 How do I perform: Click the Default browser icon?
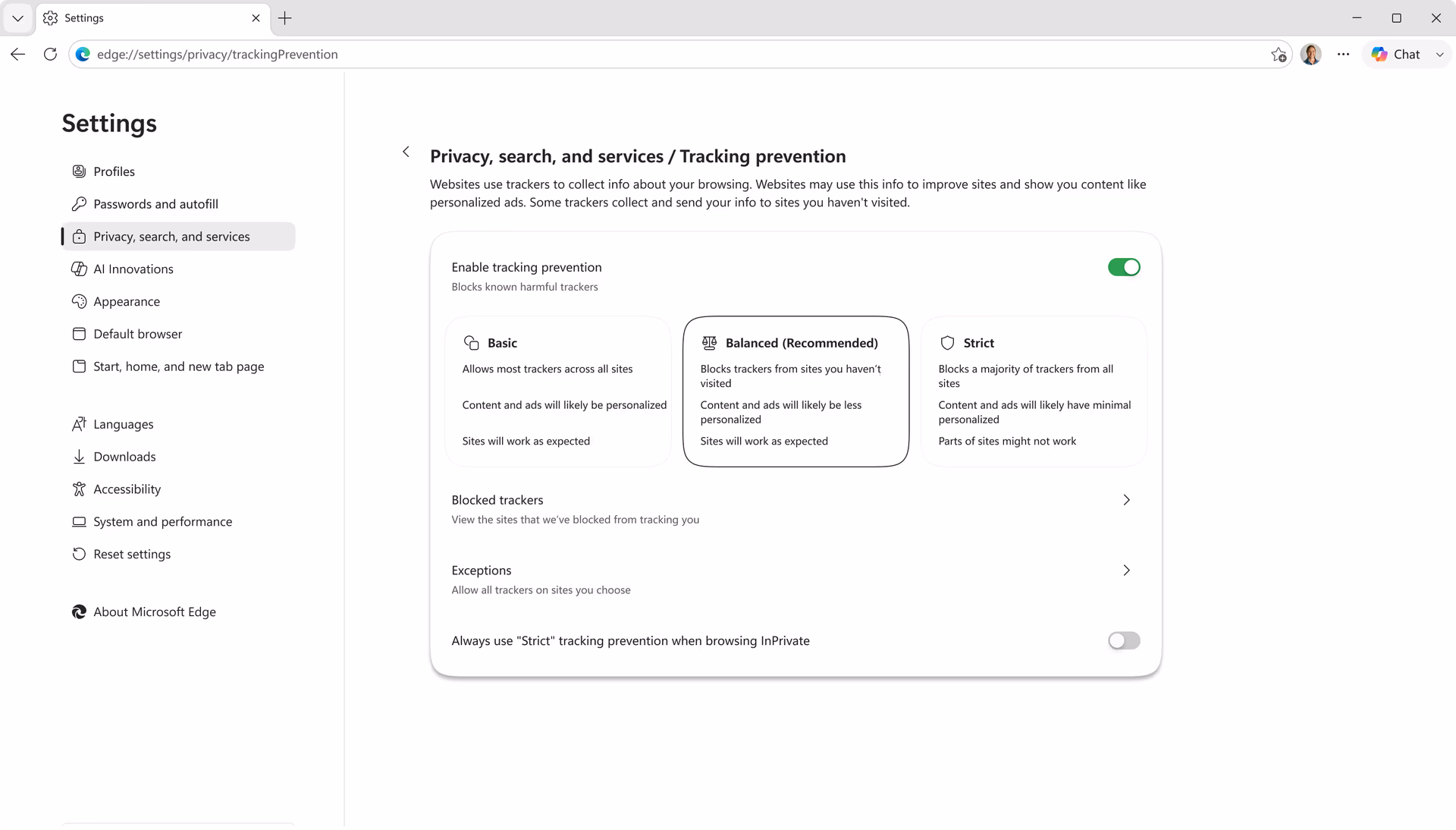[x=79, y=334]
